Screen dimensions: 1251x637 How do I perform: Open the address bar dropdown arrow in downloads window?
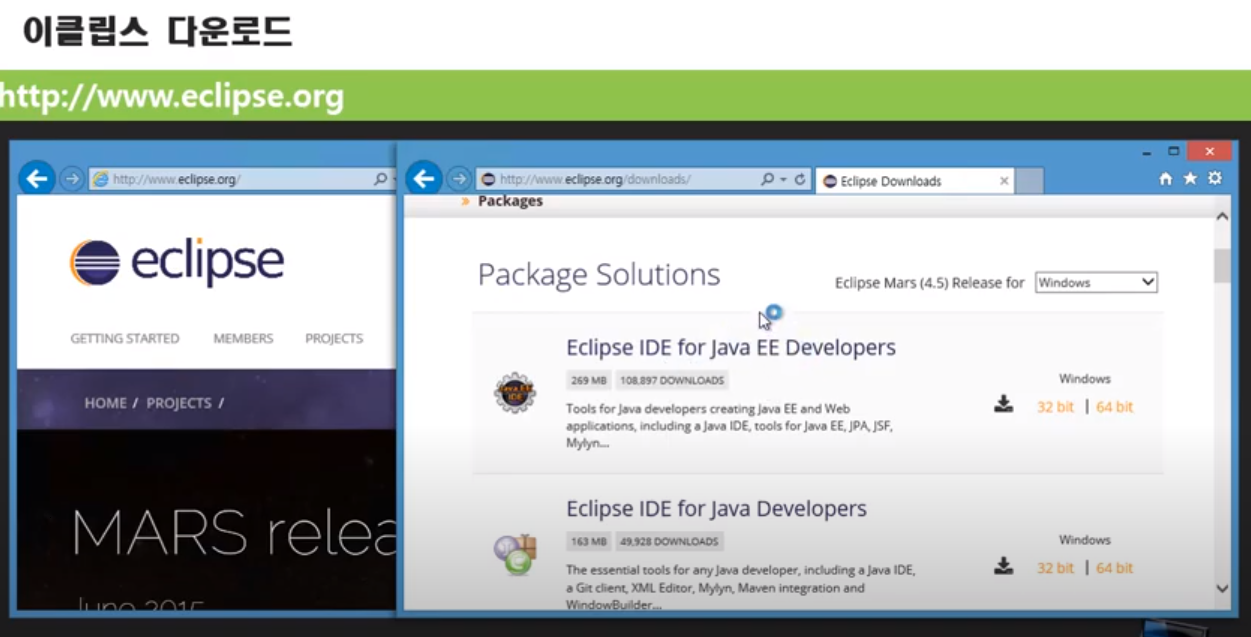point(783,180)
